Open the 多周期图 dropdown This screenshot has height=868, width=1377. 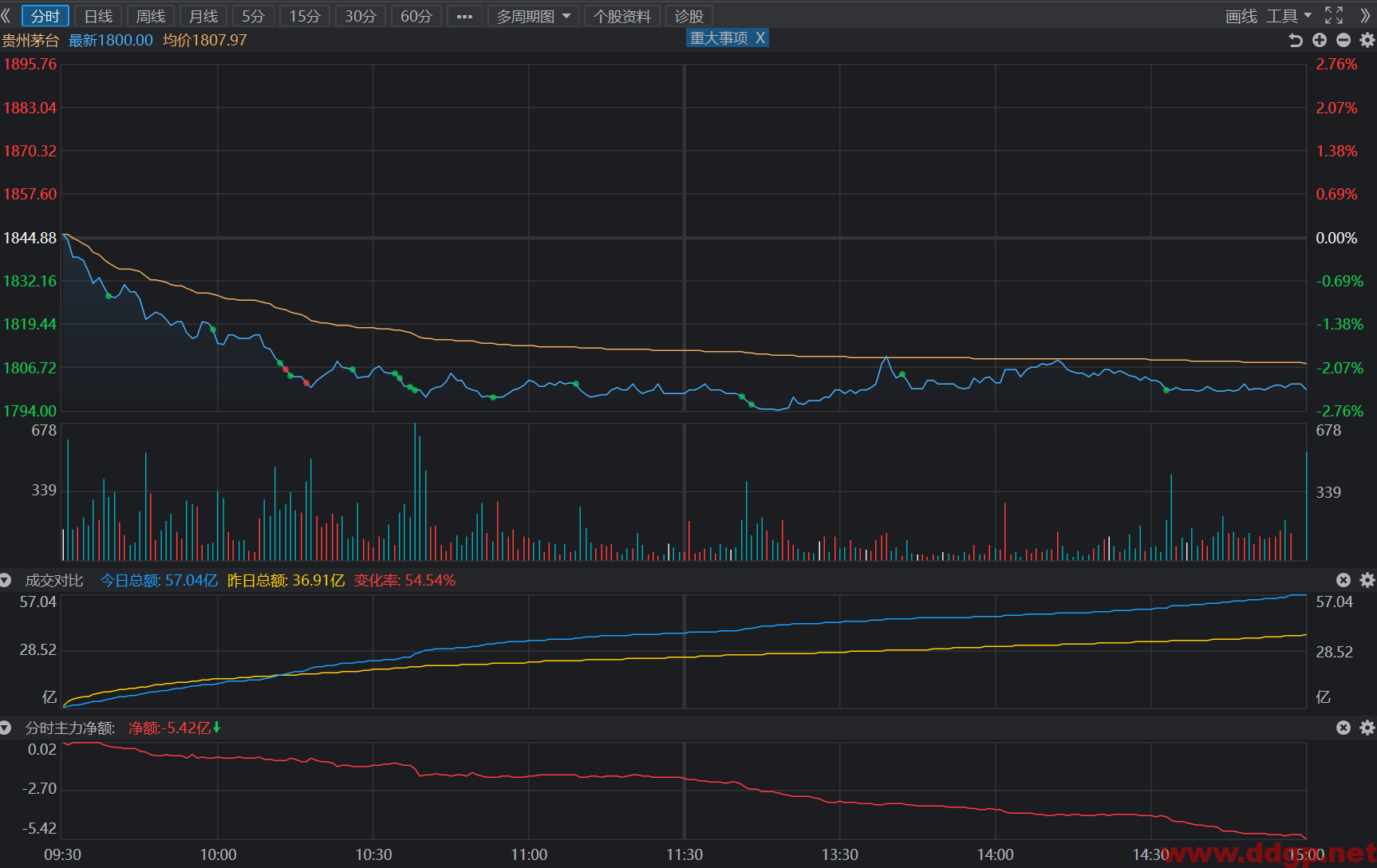pos(534,16)
